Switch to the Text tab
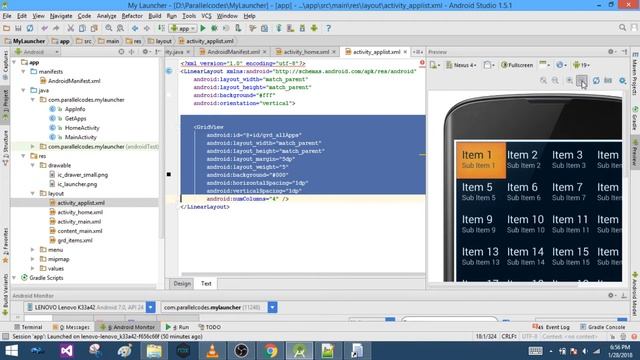 206,283
